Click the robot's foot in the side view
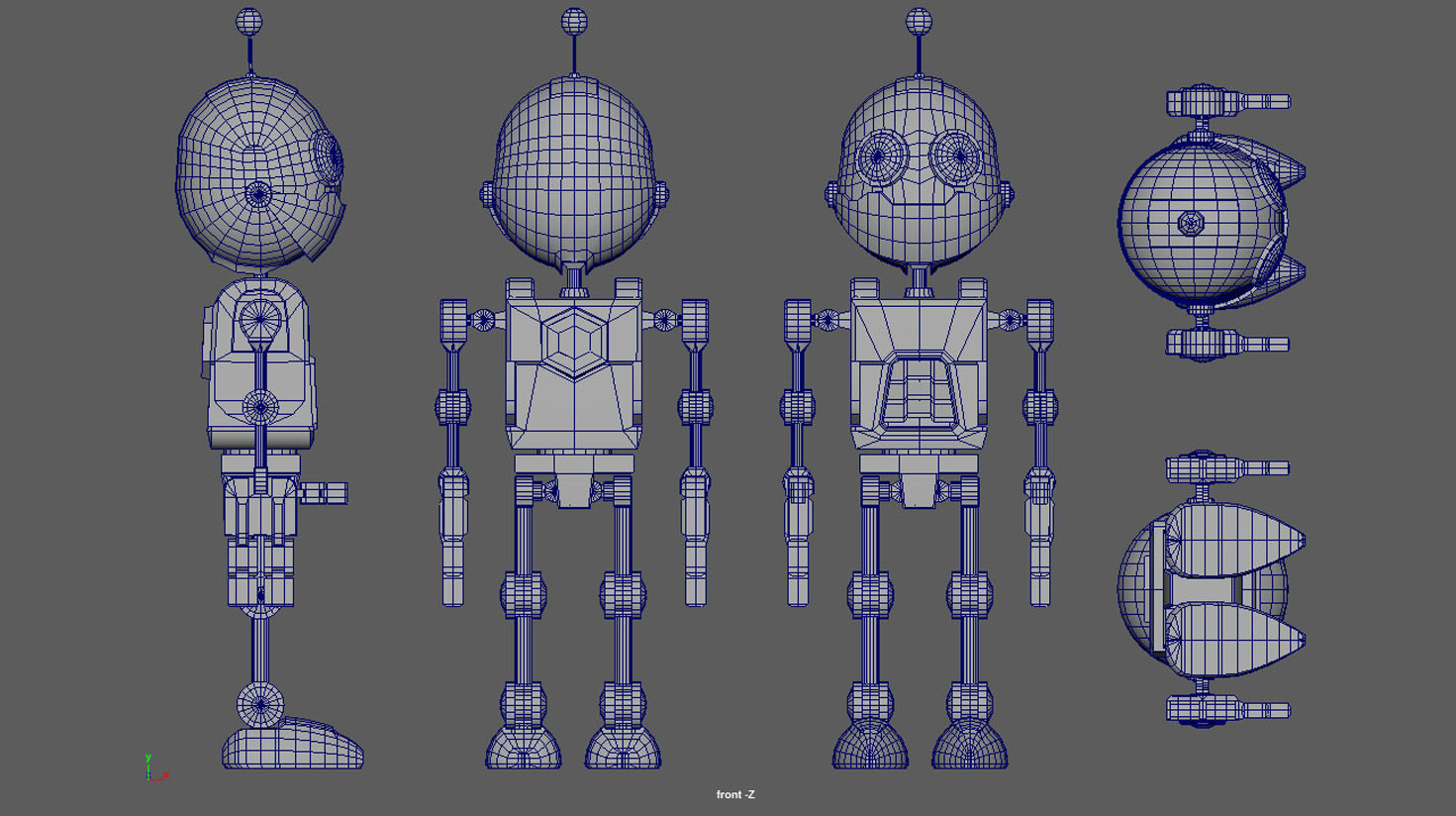The width and height of the screenshot is (1456, 816). (x=292, y=748)
